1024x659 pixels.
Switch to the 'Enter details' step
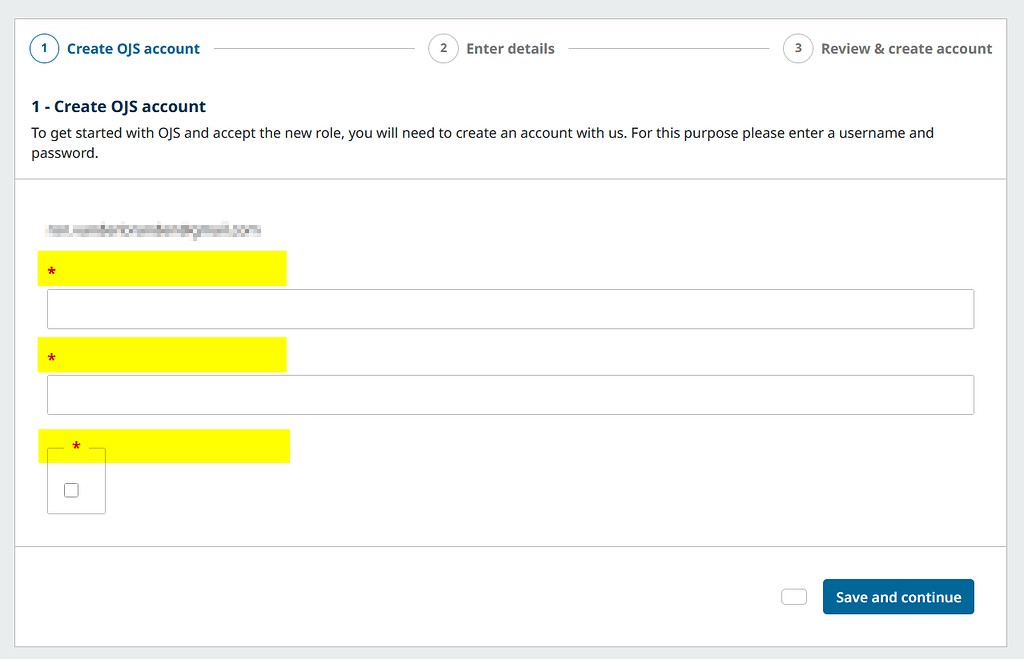point(511,48)
